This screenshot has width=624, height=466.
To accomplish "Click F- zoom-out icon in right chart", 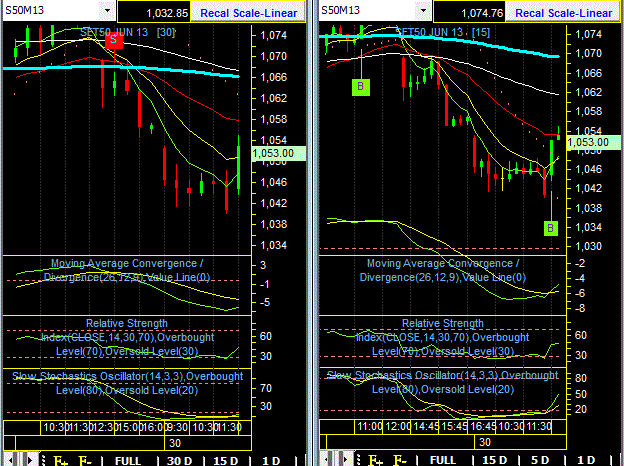I will [400, 460].
